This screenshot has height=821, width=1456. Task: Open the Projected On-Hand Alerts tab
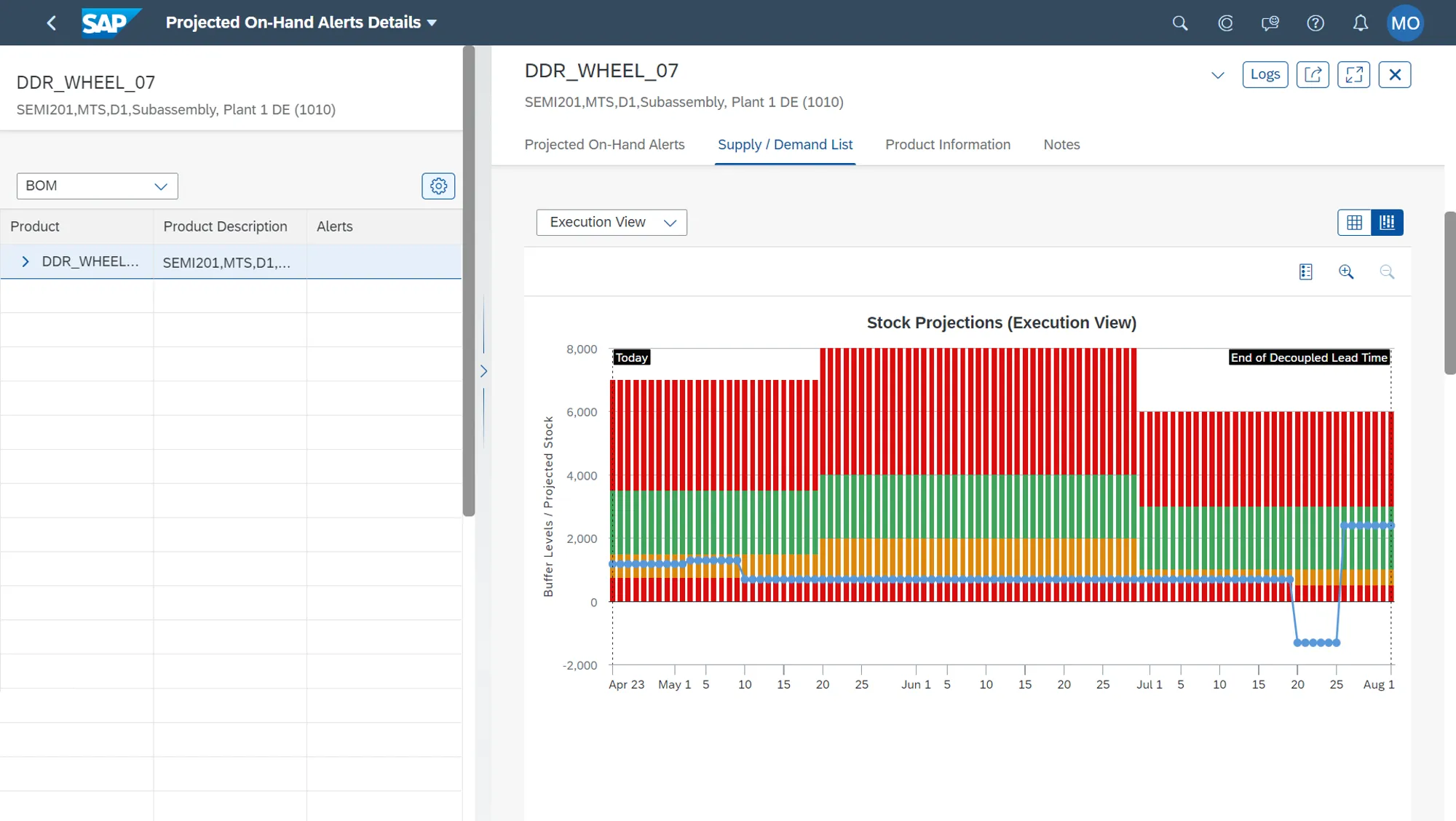[604, 145]
